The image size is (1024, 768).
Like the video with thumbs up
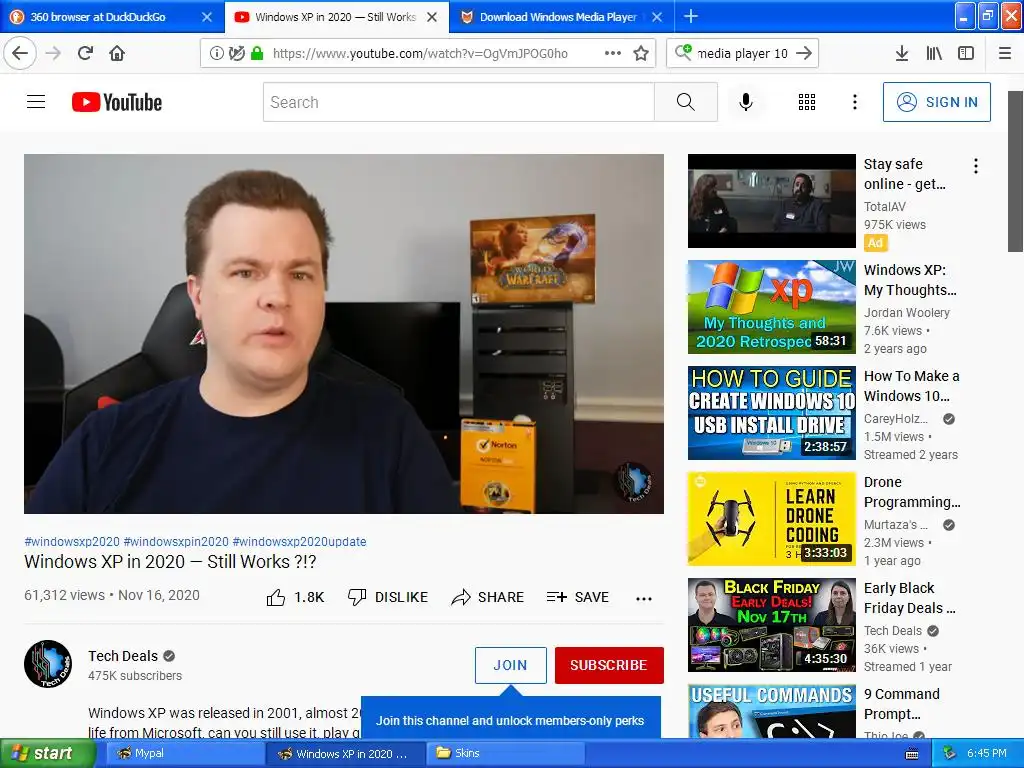point(295,597)
